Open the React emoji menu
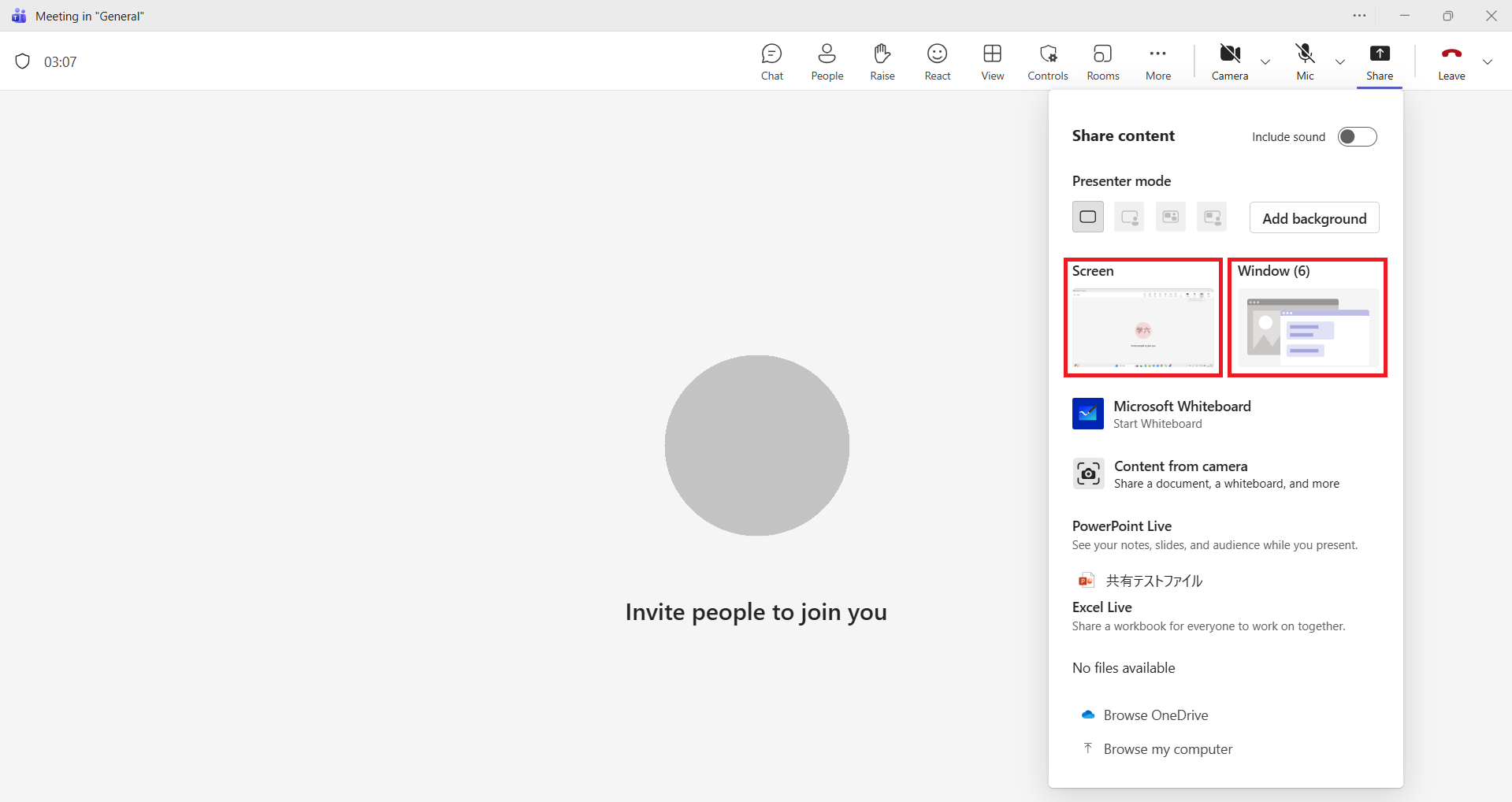Image resolution: width=1512 pixels, height=802 pixels. coord(937,61)
